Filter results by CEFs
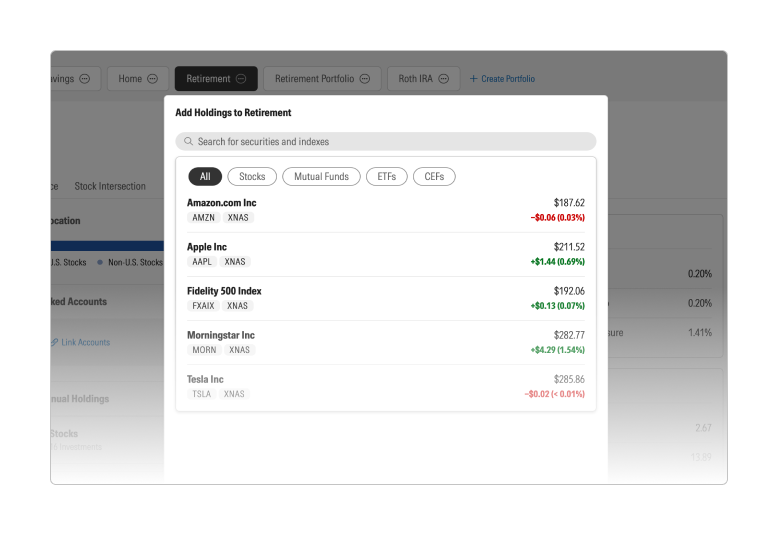Screen dimensions: 778x535 click(x=434, y=177)
